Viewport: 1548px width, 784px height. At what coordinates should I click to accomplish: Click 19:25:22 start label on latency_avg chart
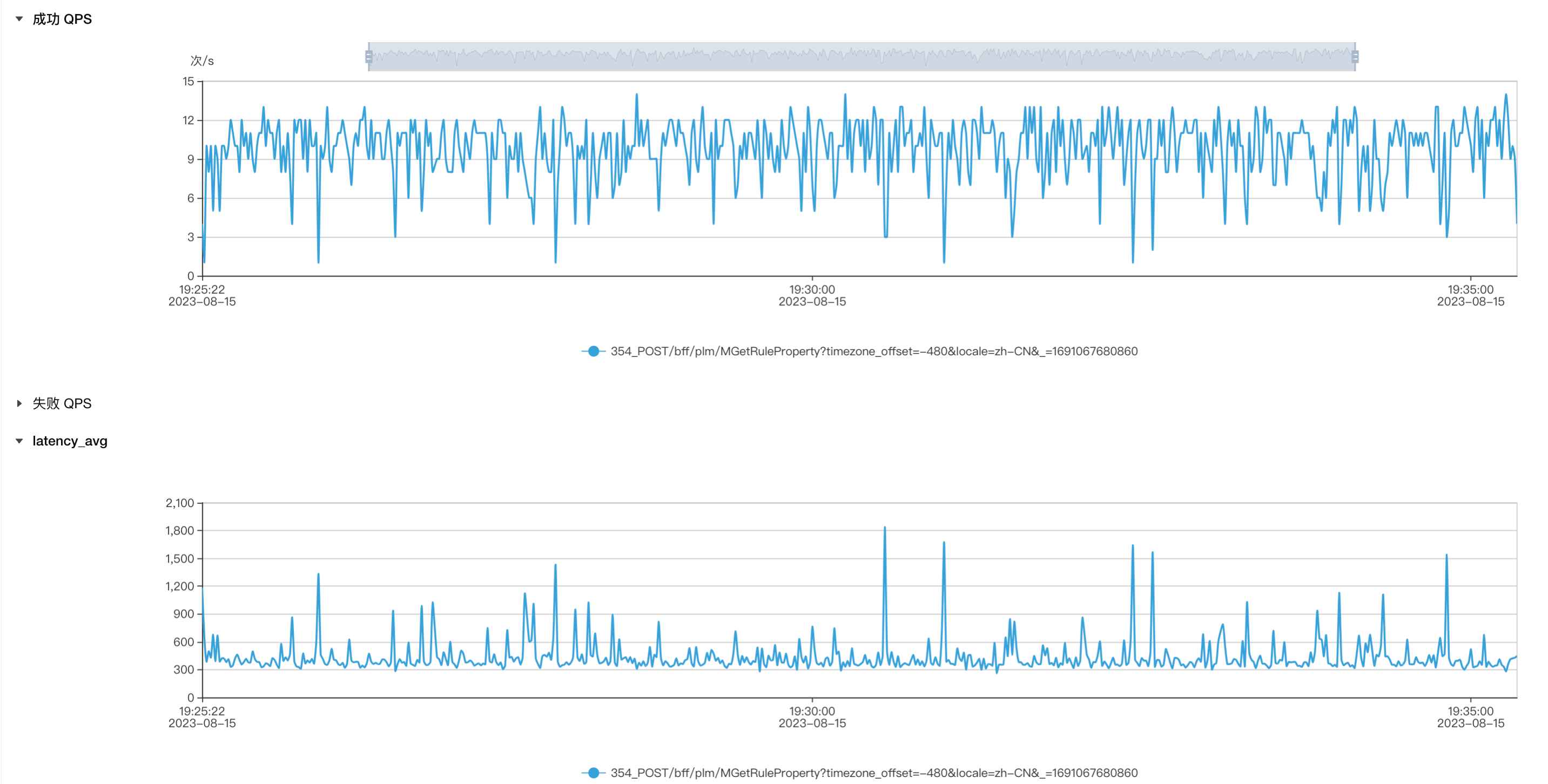(x=202, y=711)
